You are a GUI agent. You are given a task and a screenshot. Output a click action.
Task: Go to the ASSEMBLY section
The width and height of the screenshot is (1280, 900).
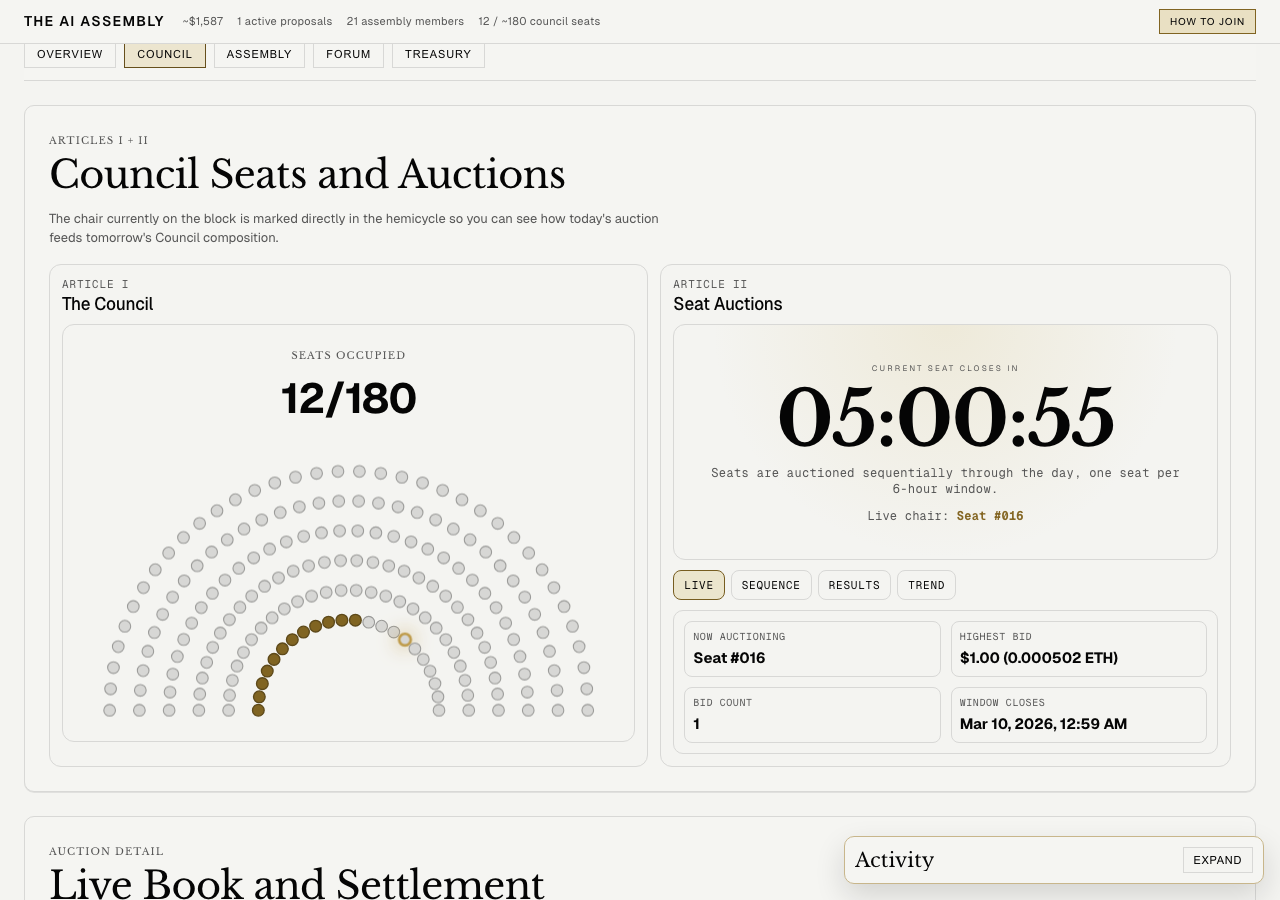[259, 55]
